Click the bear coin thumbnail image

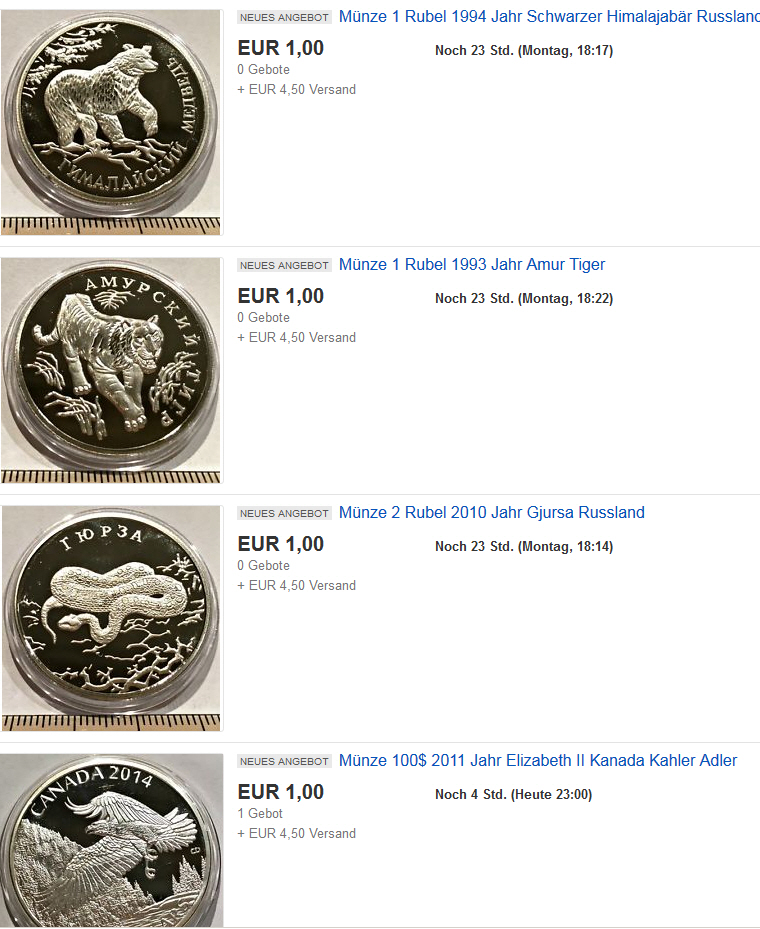(x=111, y=122)
